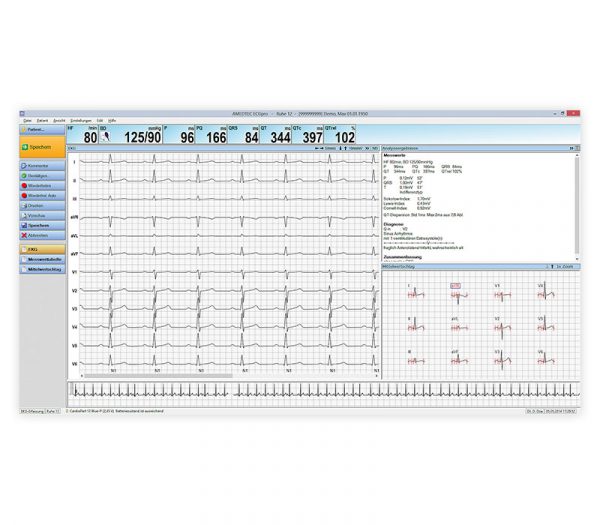Open the Ansicht menu
The image size is (600, 525).
pos(59,121)
